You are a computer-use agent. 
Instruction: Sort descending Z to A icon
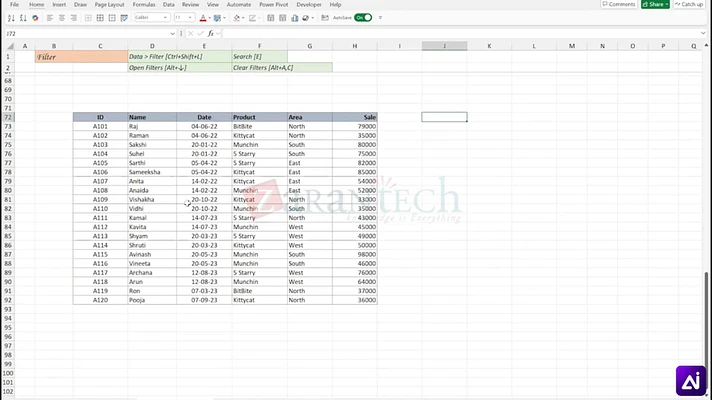(23, 18)
